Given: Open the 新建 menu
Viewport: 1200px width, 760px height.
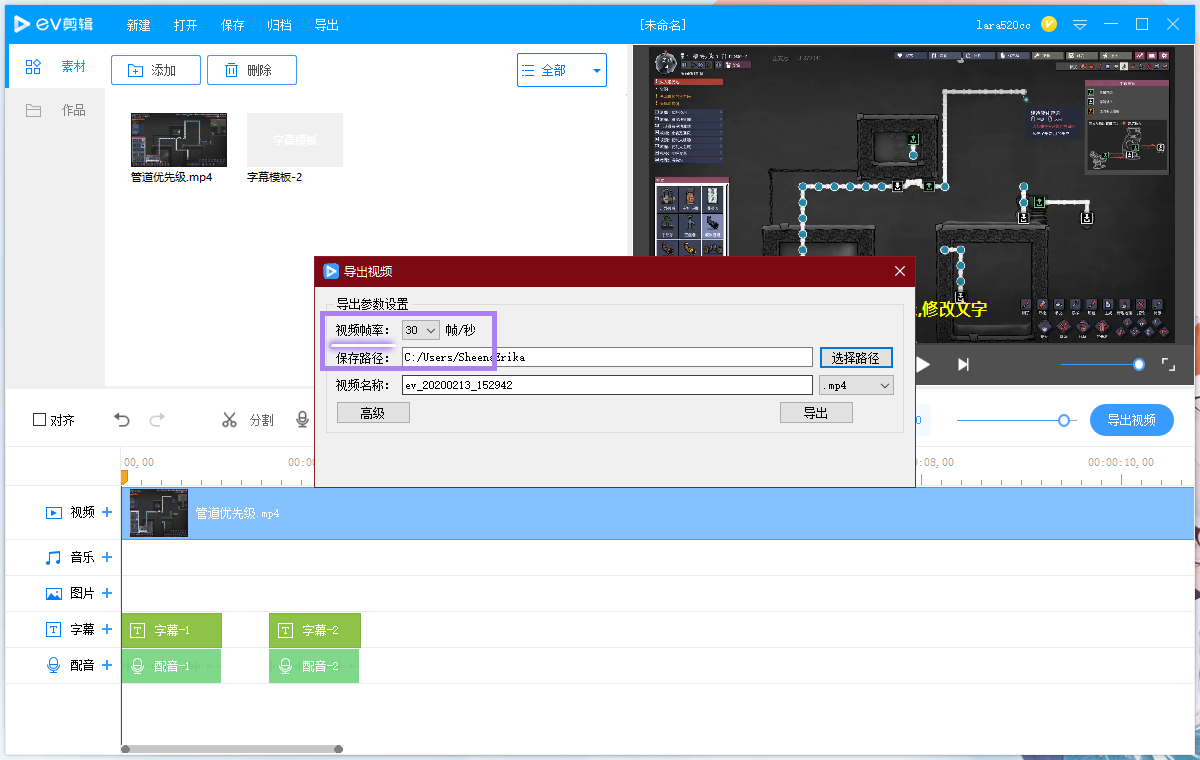Looking at the screenshot, I should 139,25.
